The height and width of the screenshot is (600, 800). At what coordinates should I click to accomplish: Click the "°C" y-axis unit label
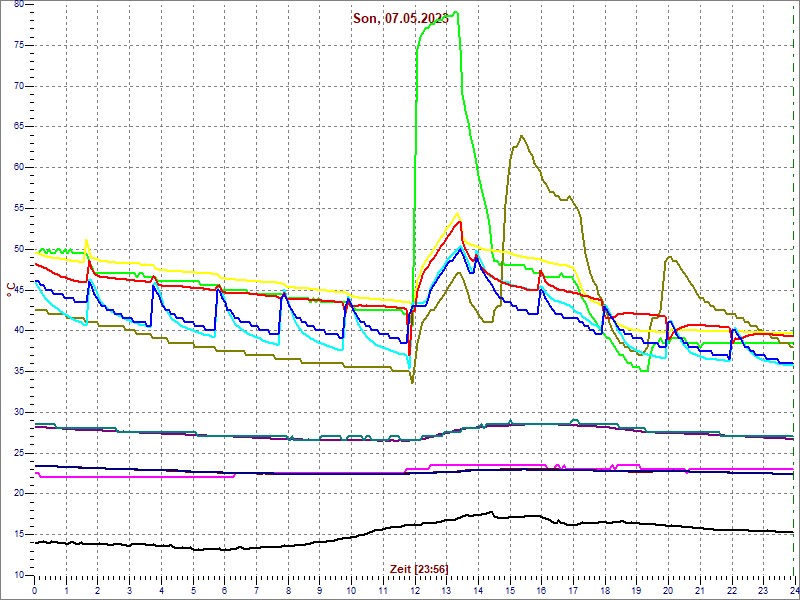coord(11,290)
